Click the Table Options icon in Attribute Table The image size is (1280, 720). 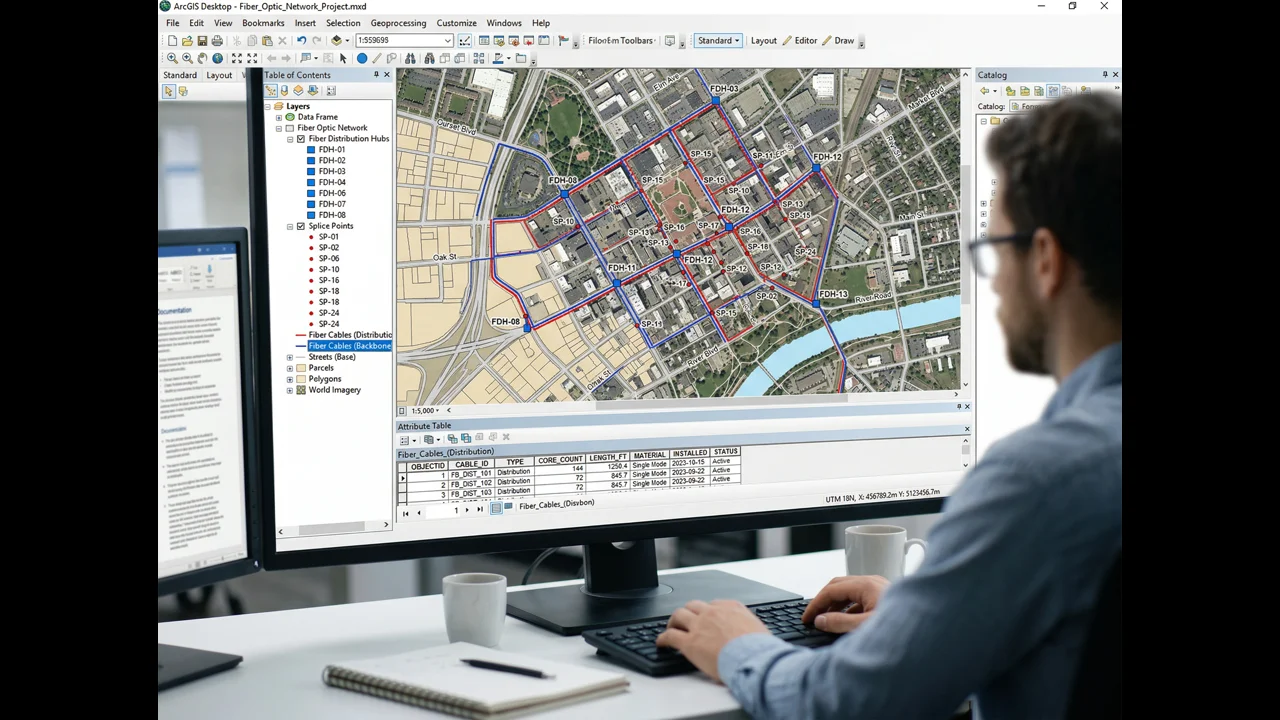pyautogui.click(x=404, y=440)
